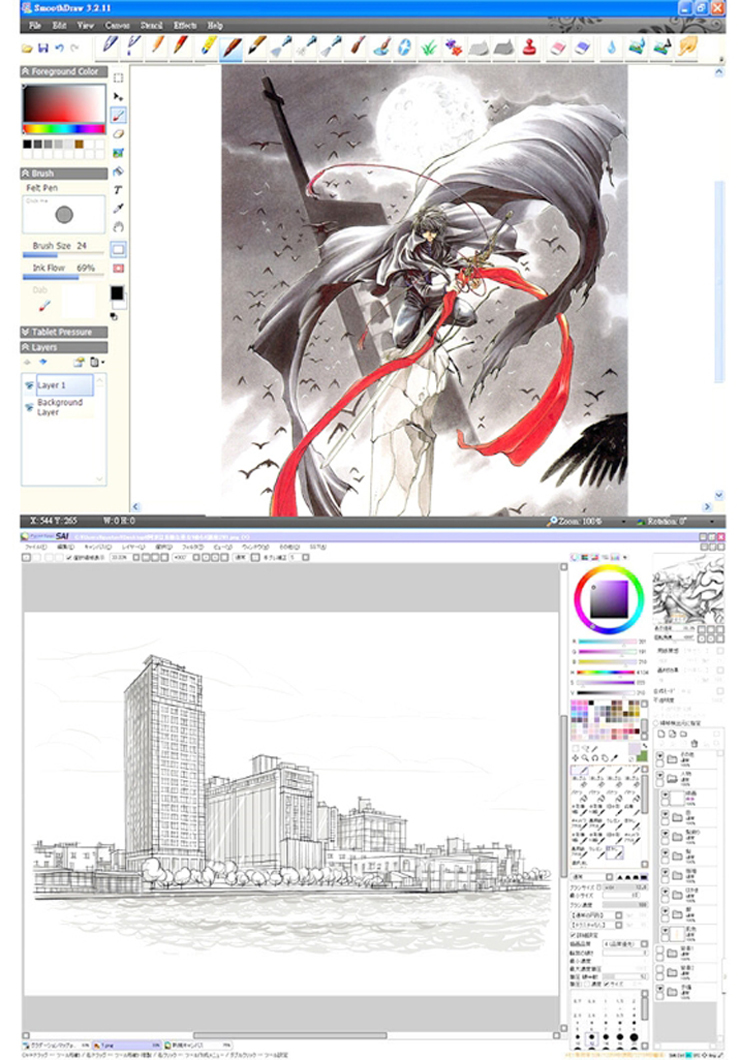
Task: Toggle visibility of Layer 1
Action: [29, 385]
